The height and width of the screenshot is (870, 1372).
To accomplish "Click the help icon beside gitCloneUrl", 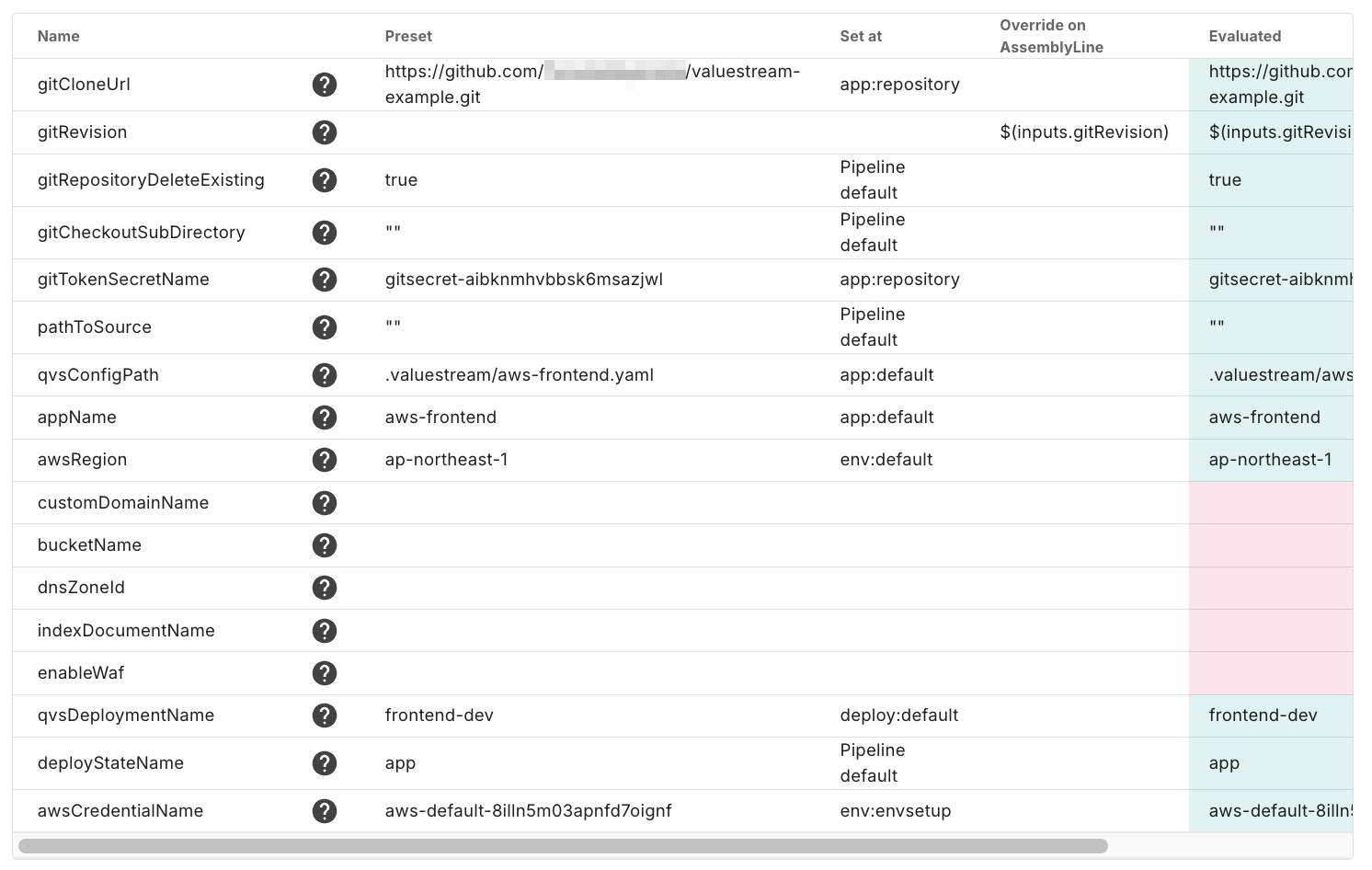I will [324, 85].
